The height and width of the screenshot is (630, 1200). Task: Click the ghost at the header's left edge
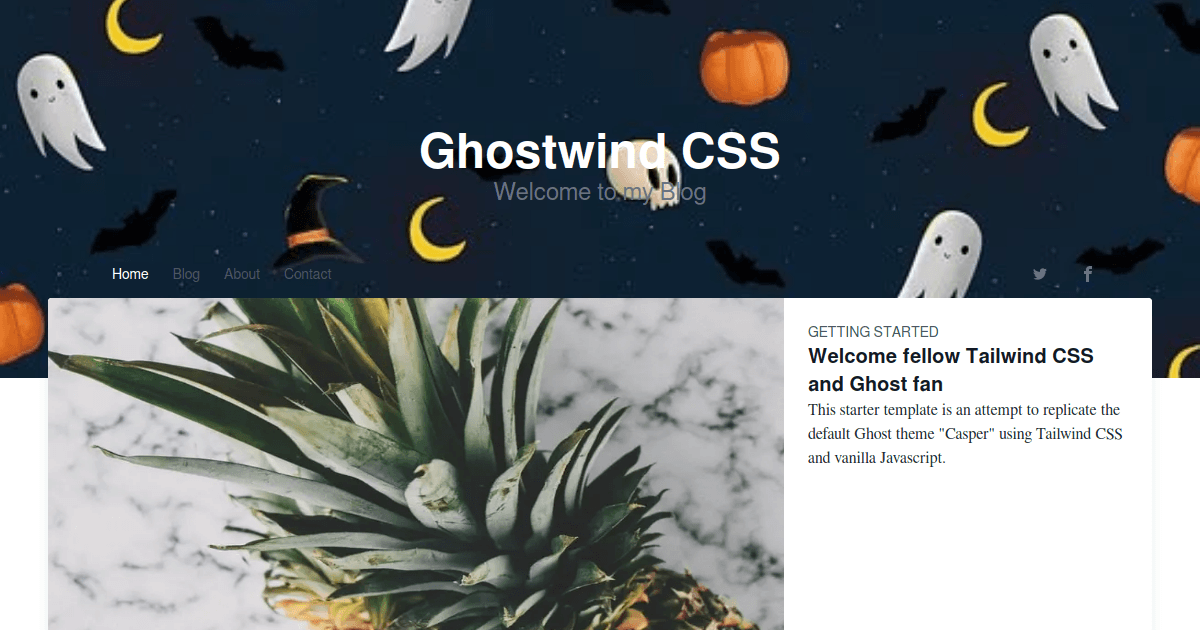click(x=59, y=111)
